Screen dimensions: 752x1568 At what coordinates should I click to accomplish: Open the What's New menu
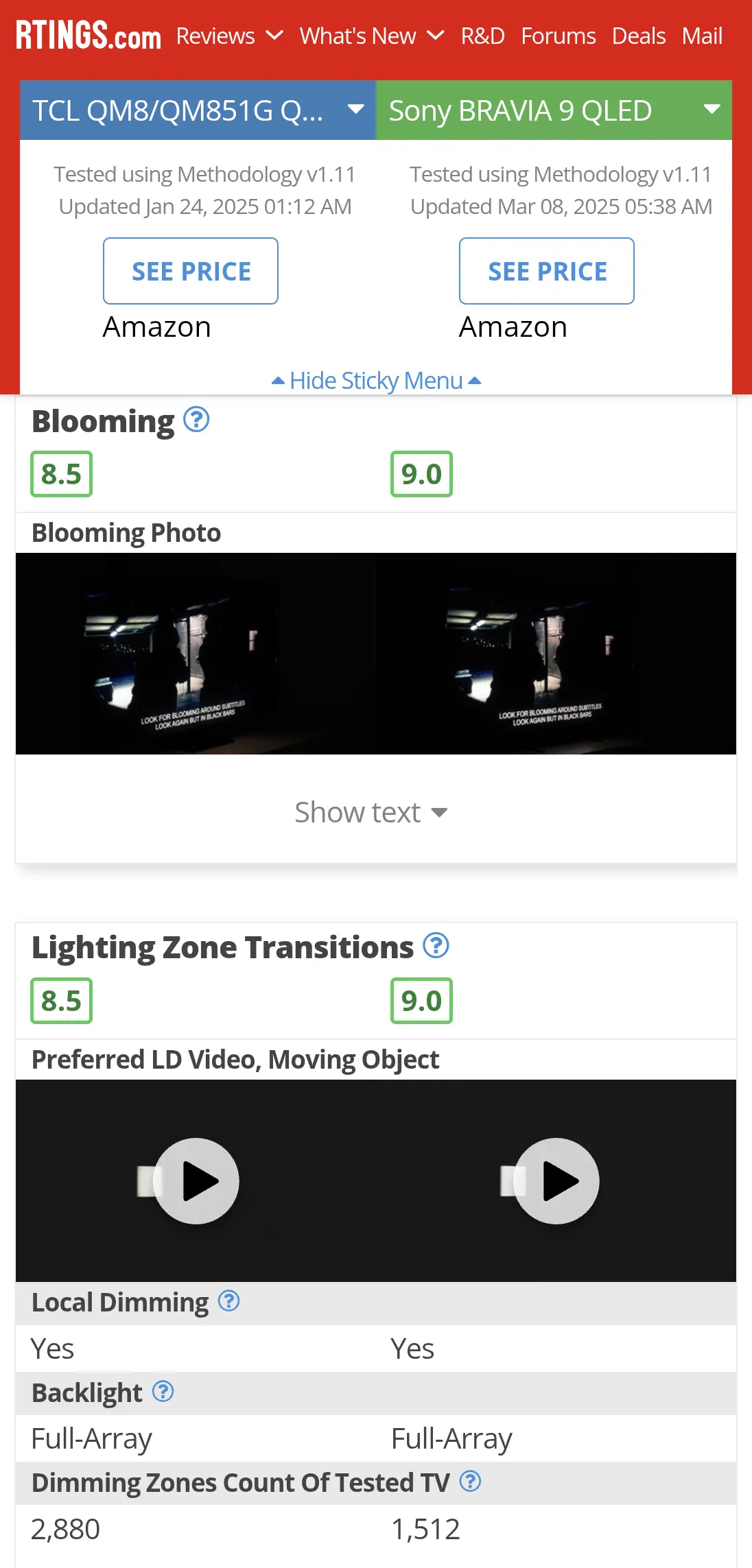point(372,36)
